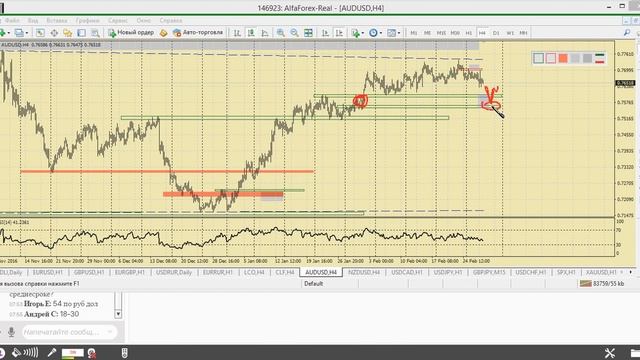Switch to the EURUSD,H1 chart tab
This screenshot has width=640, height=360.
click(x=47, y=272)
